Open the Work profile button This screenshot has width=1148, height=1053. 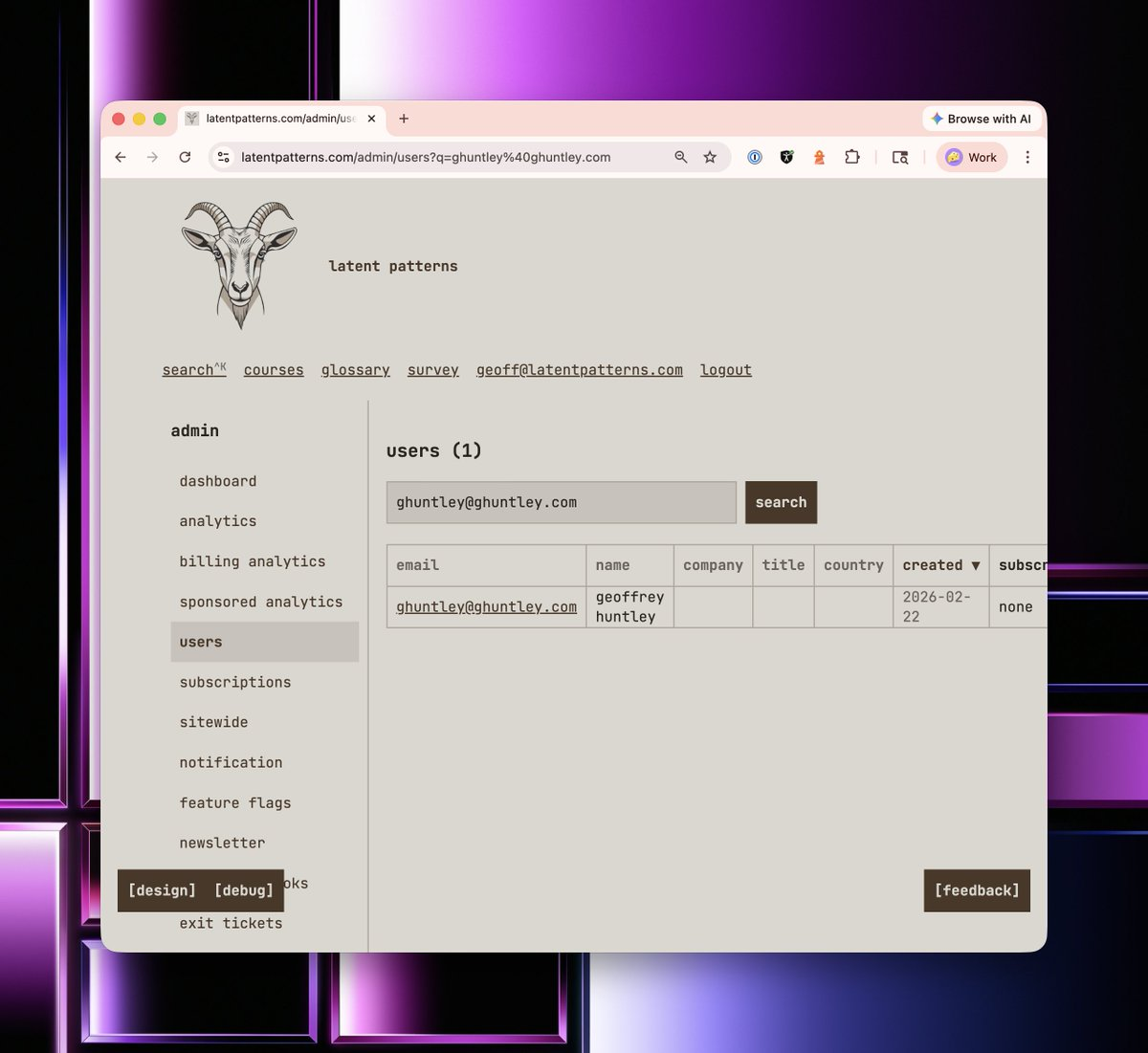point(971,157)
